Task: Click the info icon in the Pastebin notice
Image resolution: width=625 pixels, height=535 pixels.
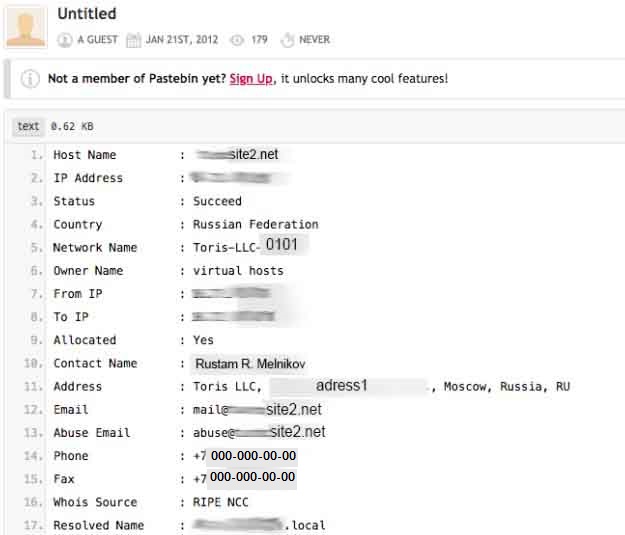Action: coord(30,79)
